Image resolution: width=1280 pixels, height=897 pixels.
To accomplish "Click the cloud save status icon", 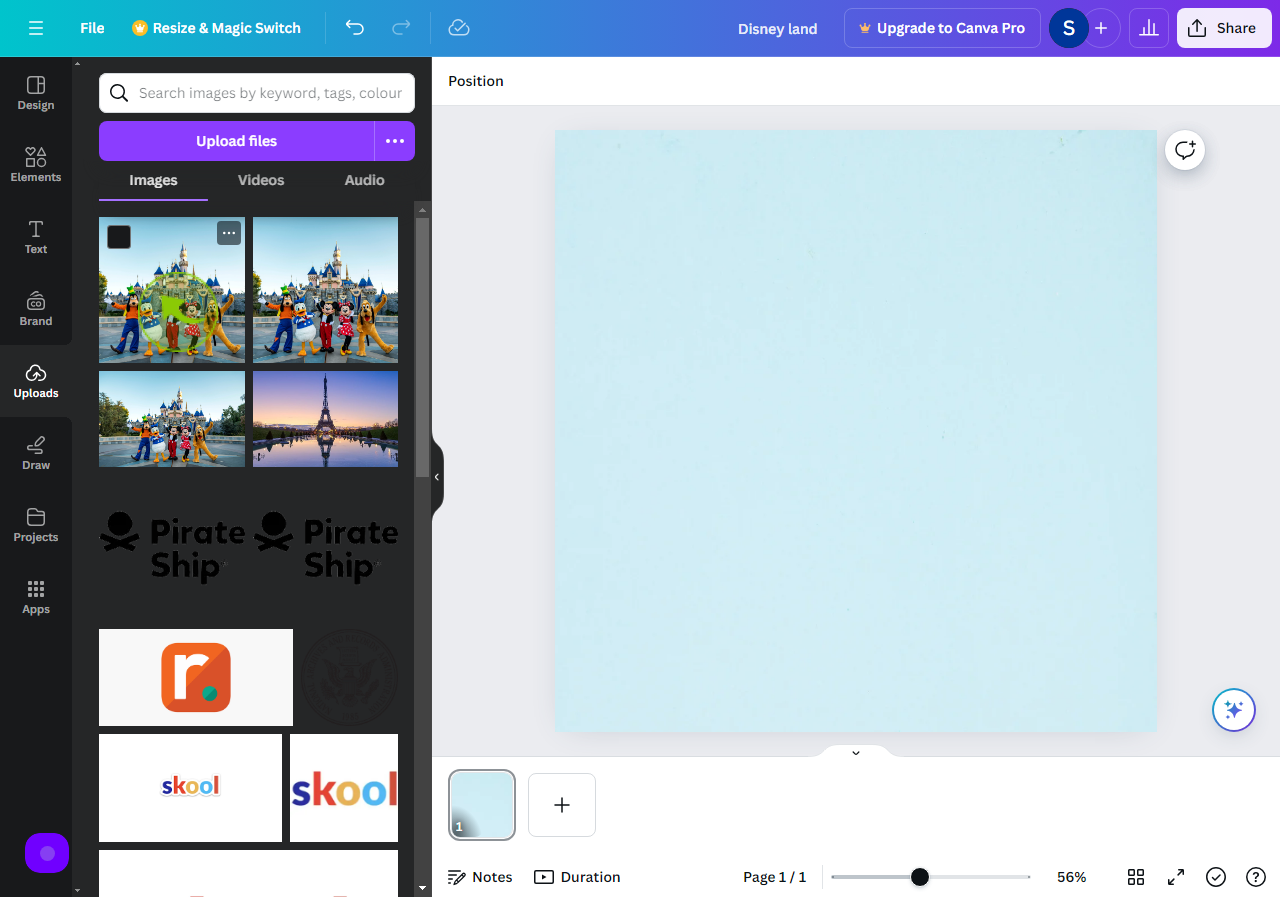I will 459,28.
